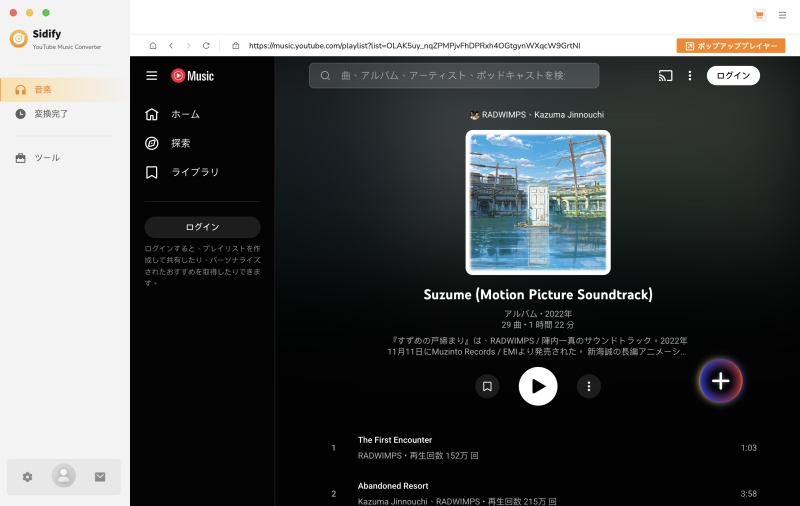The image size is (800, 506).
Task: Click the address bar URL
Action: coord(414,45)
